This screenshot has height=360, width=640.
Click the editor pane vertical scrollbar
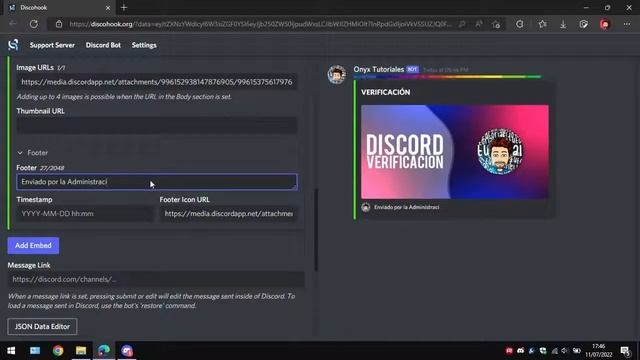[x=316, y=229]
